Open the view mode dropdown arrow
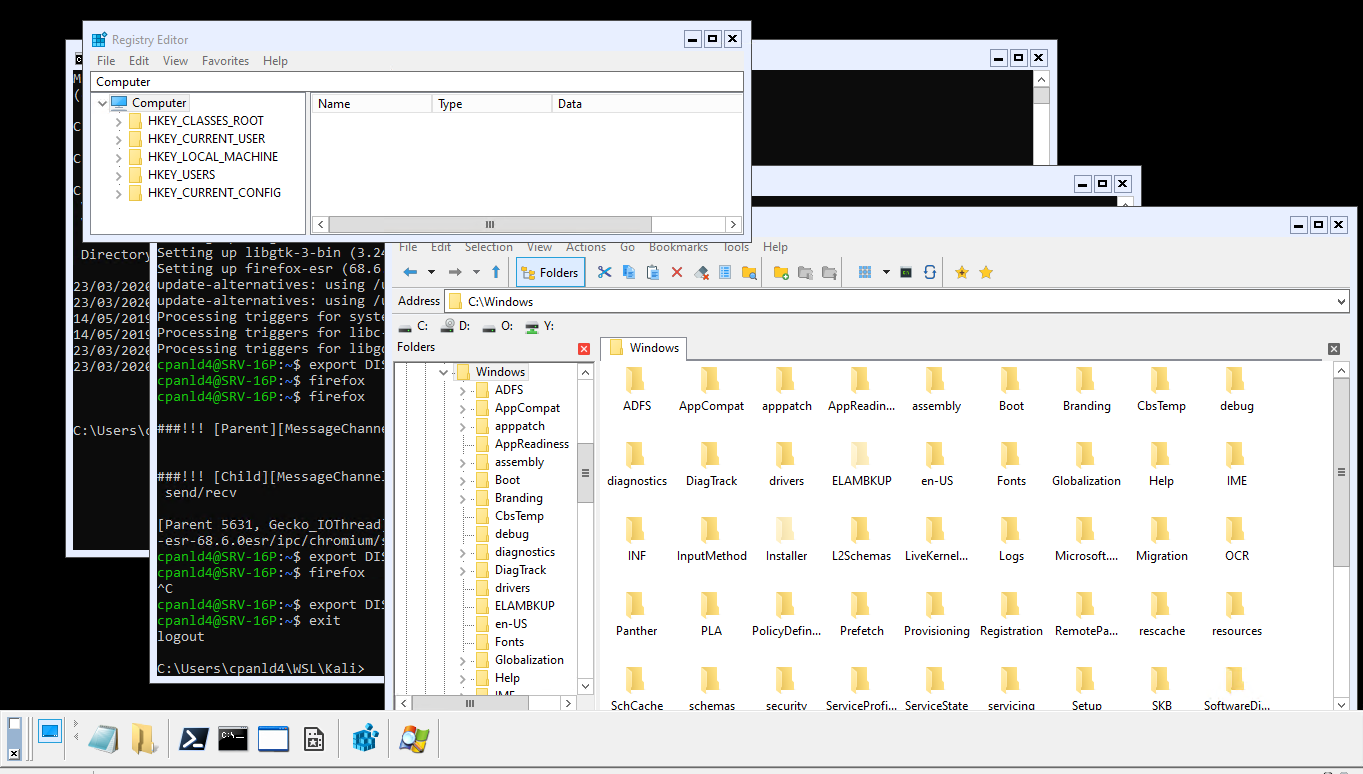The width and height of the screenshot is (1363, 774). [886, 272]
